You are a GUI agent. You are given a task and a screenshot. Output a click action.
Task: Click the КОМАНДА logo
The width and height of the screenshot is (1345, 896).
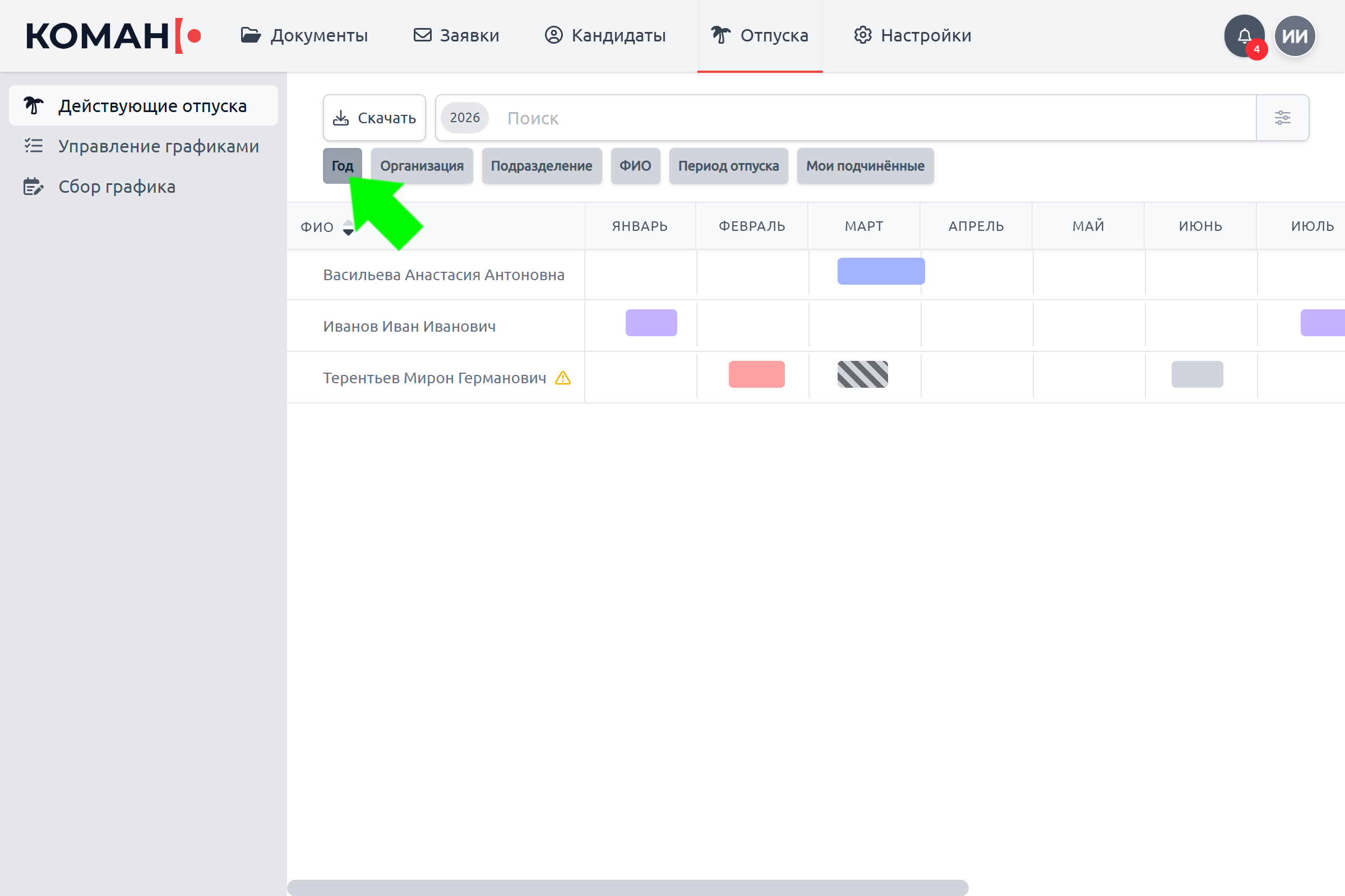click(113, 36)
